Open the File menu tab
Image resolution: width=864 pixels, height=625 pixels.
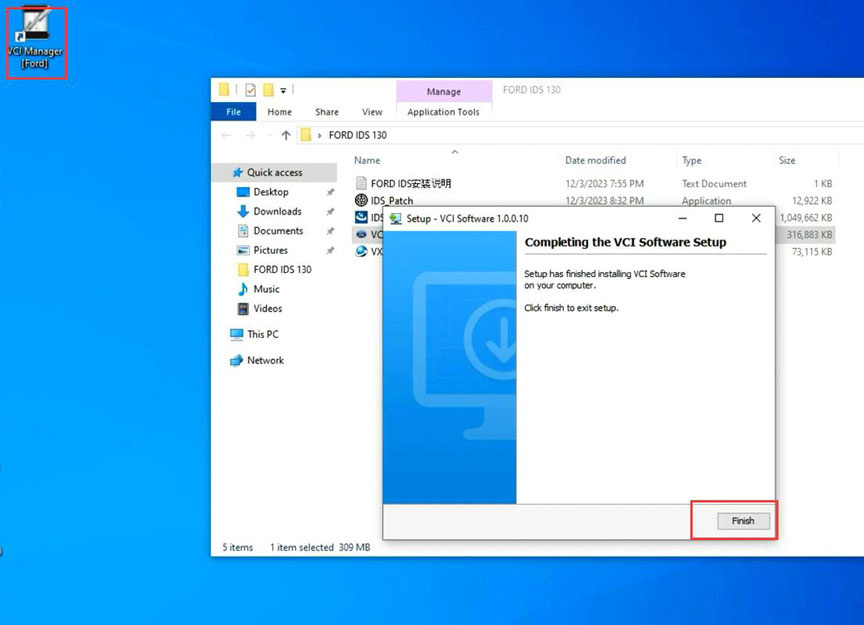[234, 112]
